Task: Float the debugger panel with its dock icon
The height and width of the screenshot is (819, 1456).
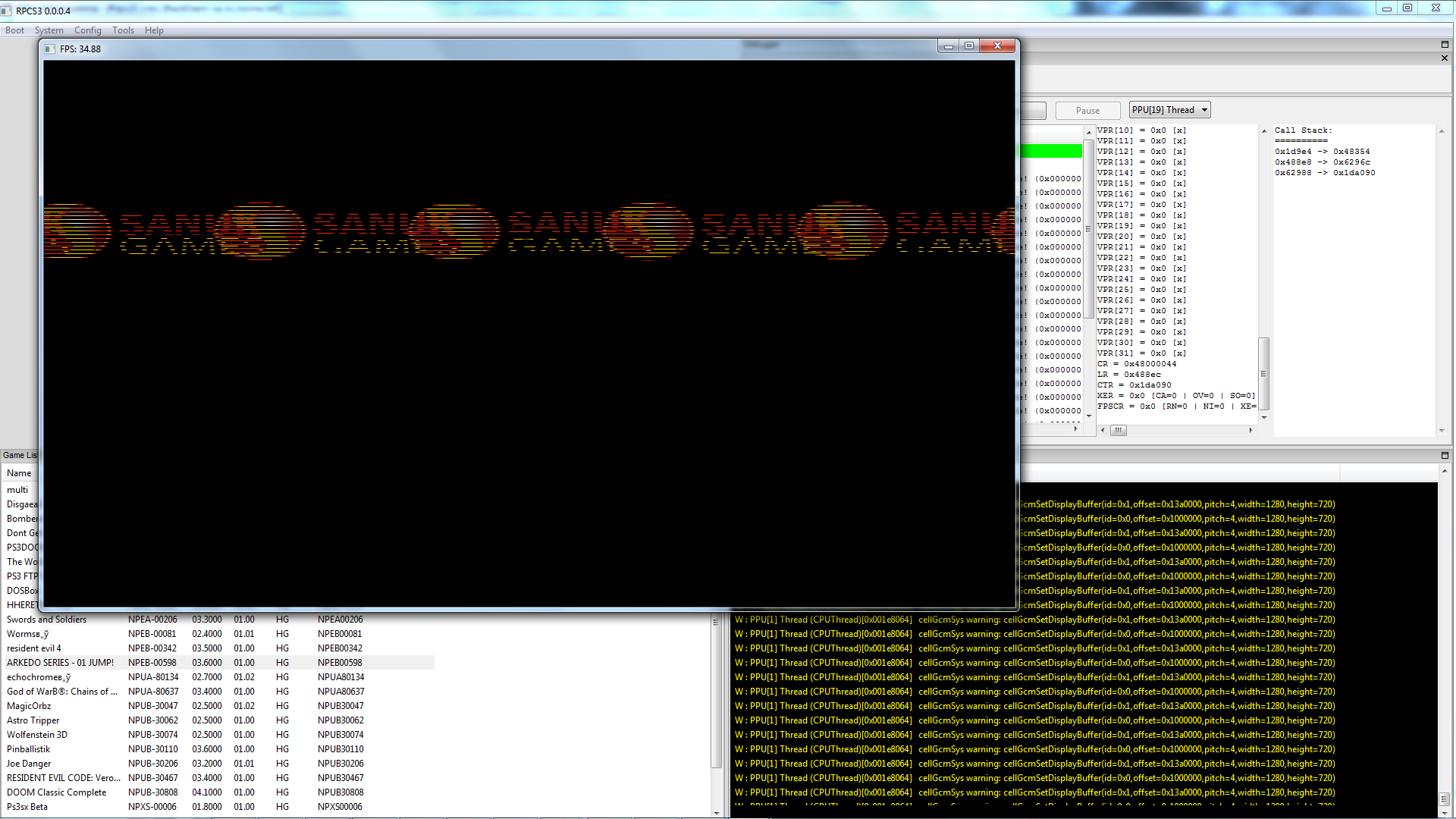Action: click(1445, 45)
